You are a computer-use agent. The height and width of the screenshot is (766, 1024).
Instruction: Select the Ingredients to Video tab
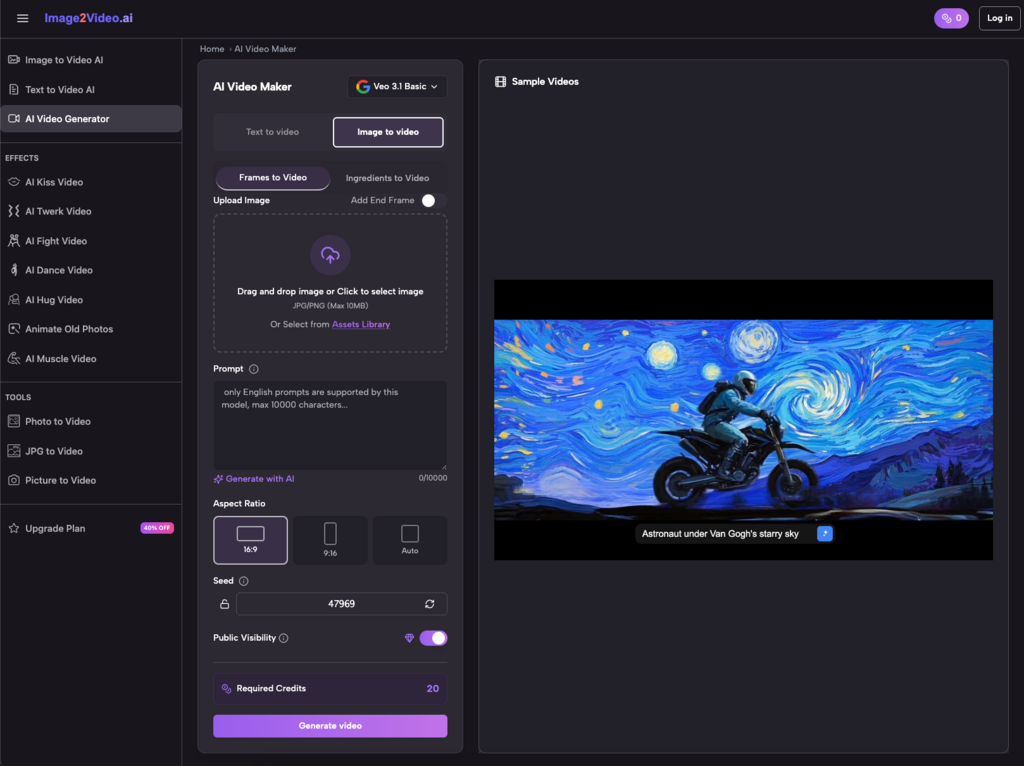(x=387, y=178)
